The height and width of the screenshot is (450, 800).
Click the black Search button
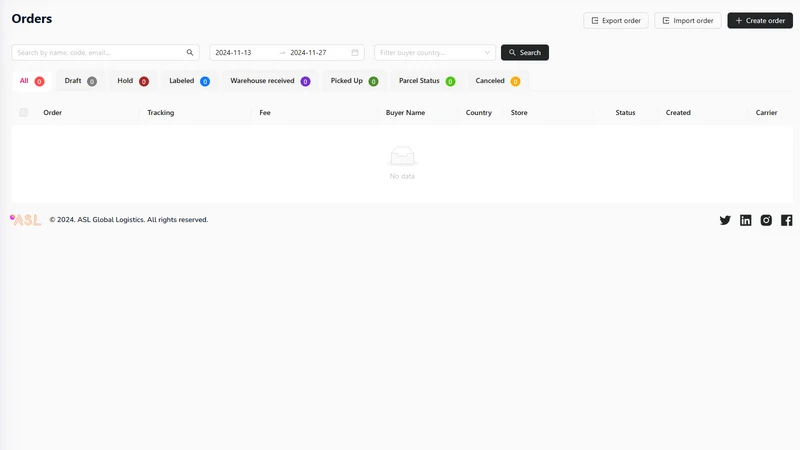(524, 53)
